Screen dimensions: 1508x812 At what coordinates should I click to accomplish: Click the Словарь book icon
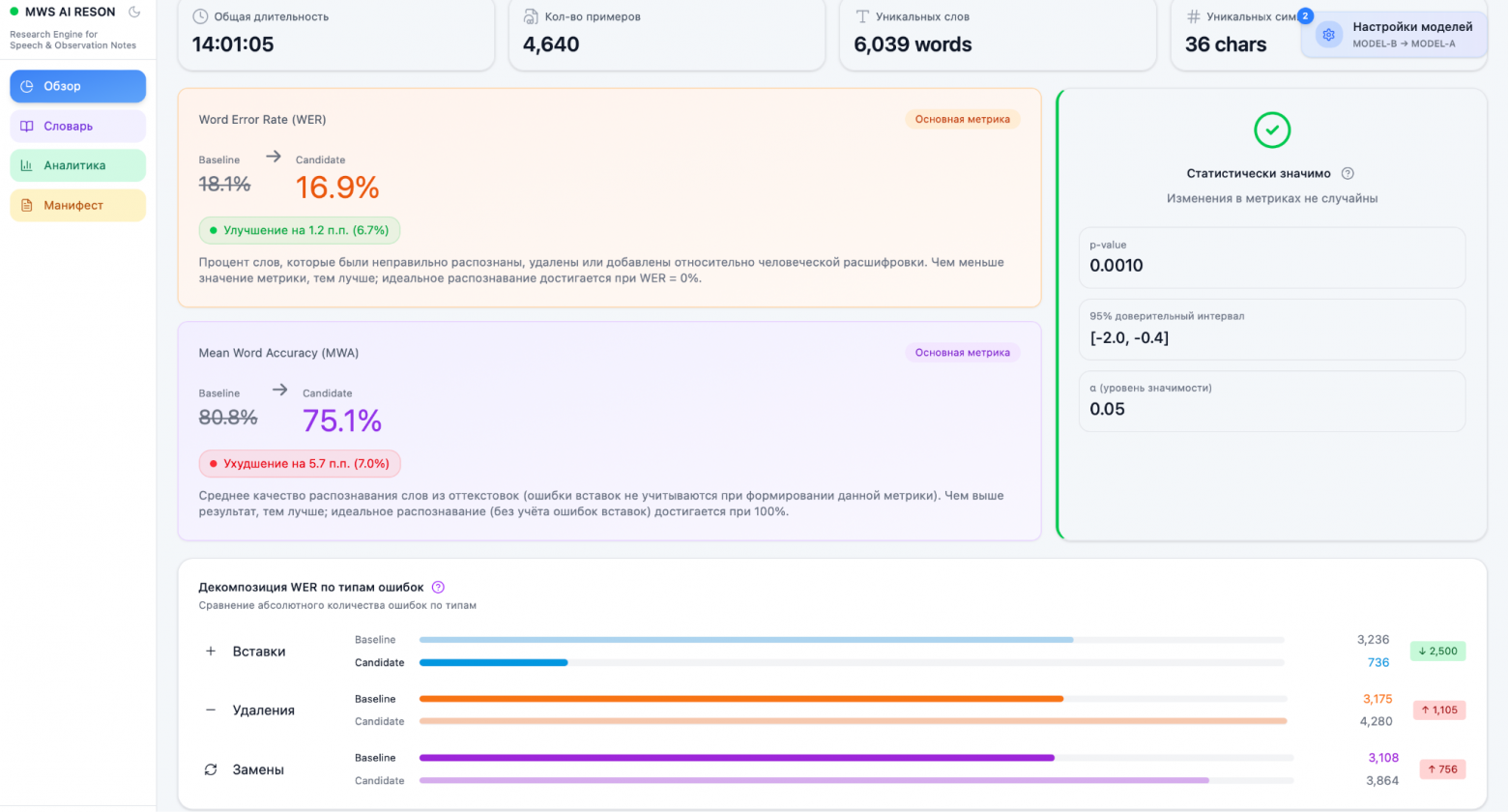[27, 126]
